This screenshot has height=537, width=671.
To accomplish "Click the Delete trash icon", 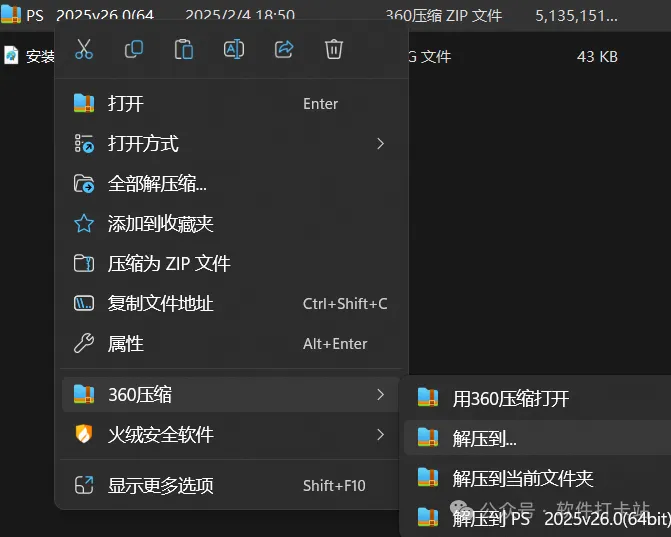I will pyautogui.click(x=334, y=49).
